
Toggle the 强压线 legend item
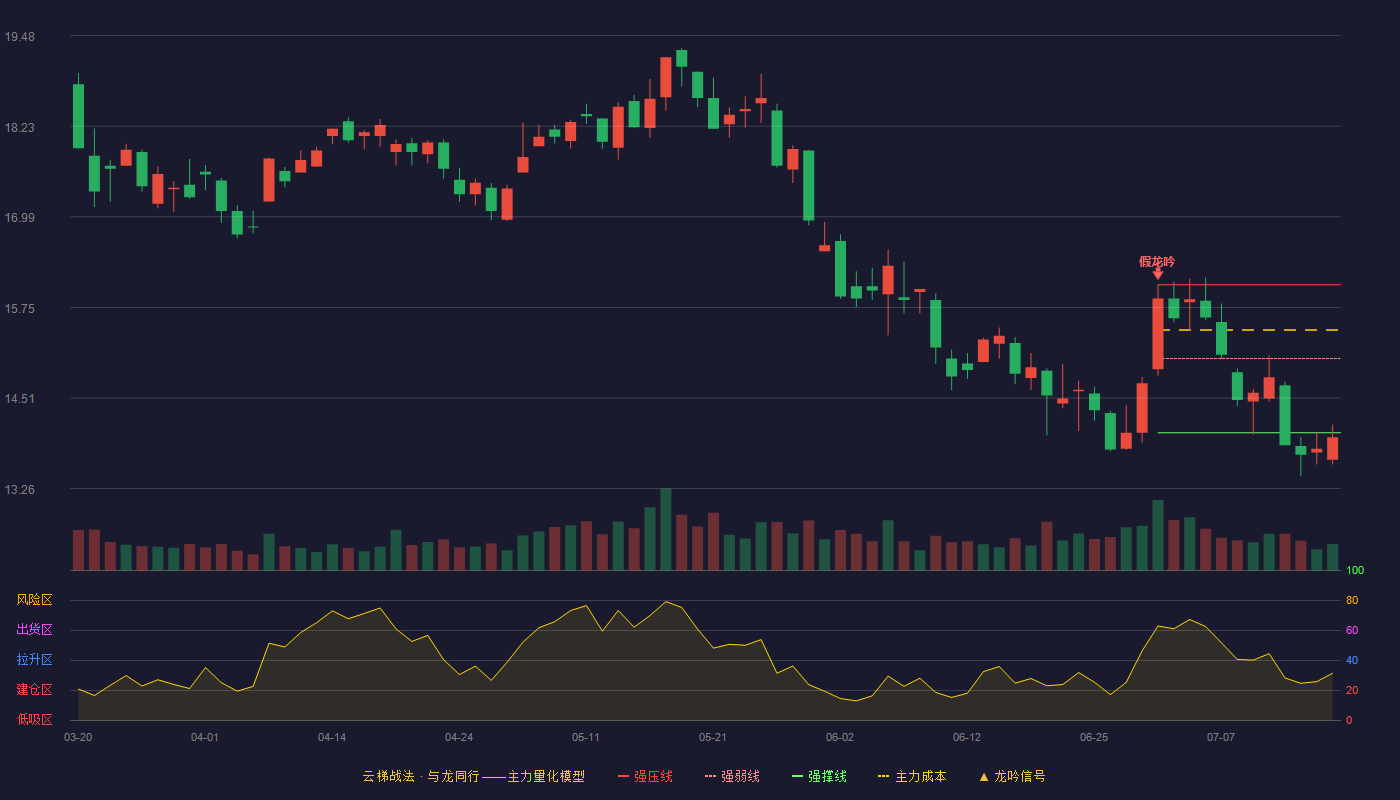[645, 776]
